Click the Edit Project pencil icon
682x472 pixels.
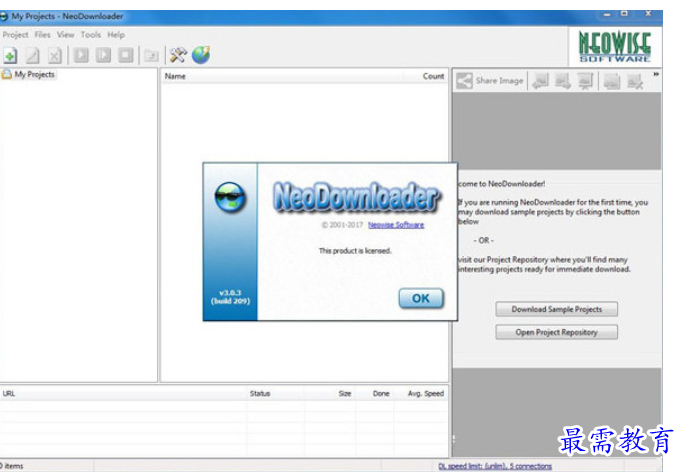click(32, 55)
